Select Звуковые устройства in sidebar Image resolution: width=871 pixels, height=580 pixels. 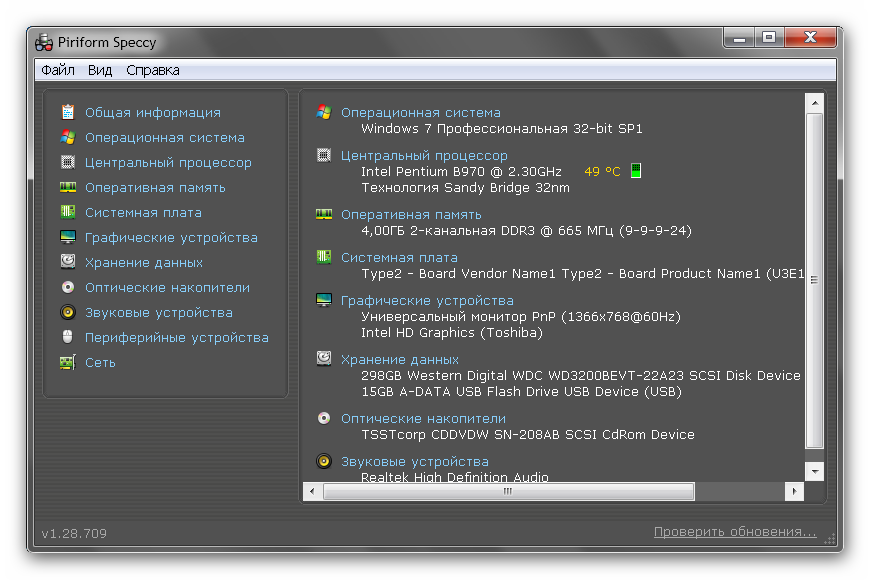click(x=159, y=313)
